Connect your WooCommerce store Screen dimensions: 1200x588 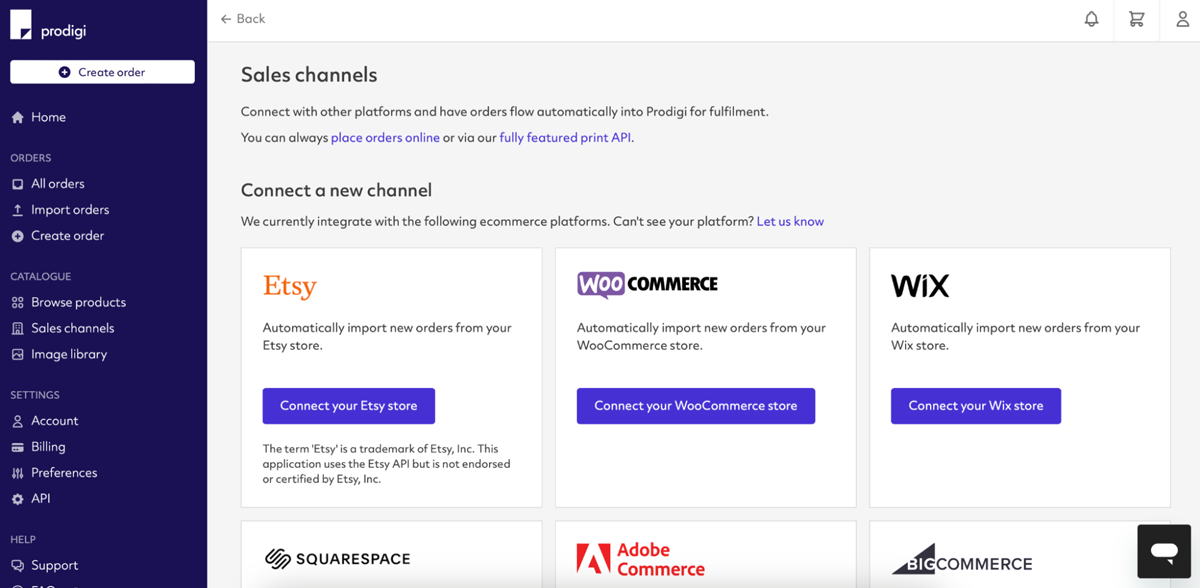[695, 406]
